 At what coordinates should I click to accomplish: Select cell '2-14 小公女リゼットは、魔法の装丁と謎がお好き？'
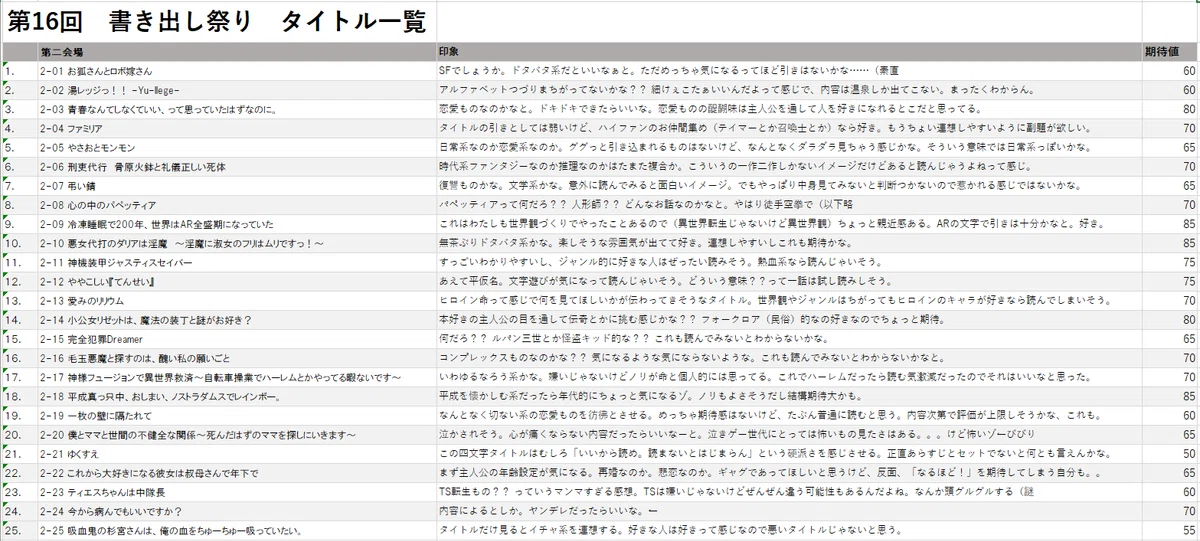[x=237, y=320]
